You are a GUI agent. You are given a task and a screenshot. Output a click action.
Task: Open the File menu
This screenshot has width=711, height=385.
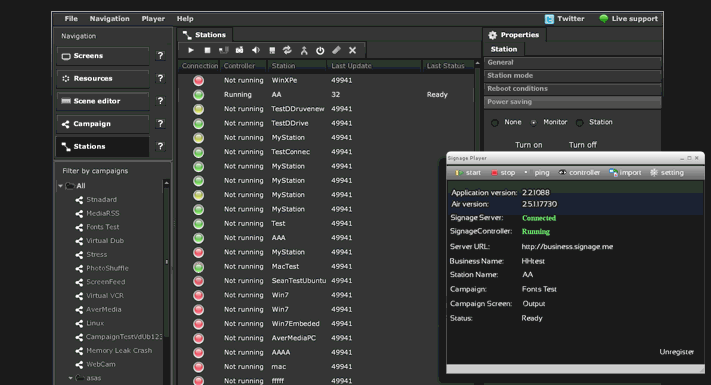pyautogui.click(x=71, y=19)
